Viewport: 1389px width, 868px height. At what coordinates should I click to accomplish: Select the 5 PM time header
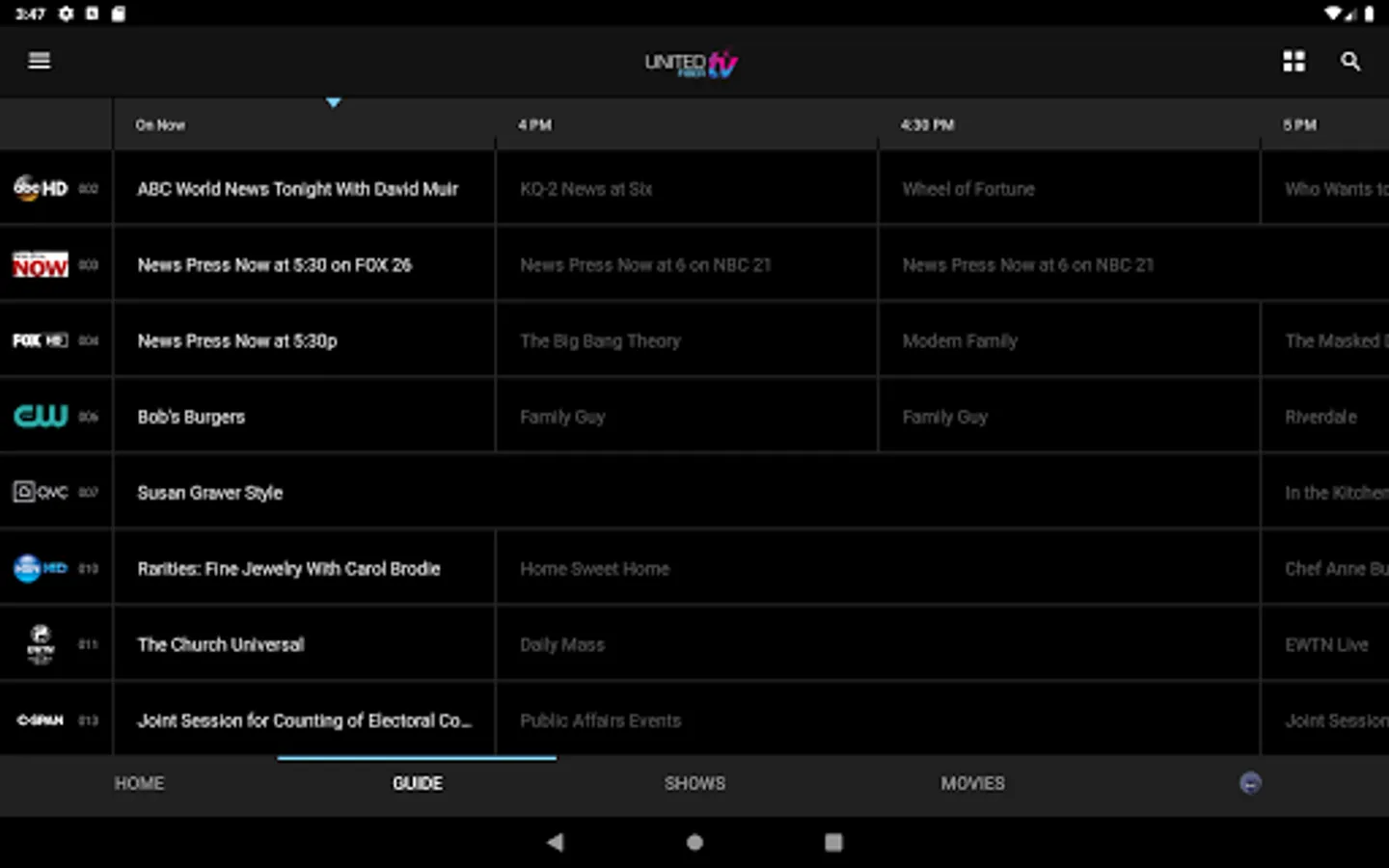coord(1299,125)
